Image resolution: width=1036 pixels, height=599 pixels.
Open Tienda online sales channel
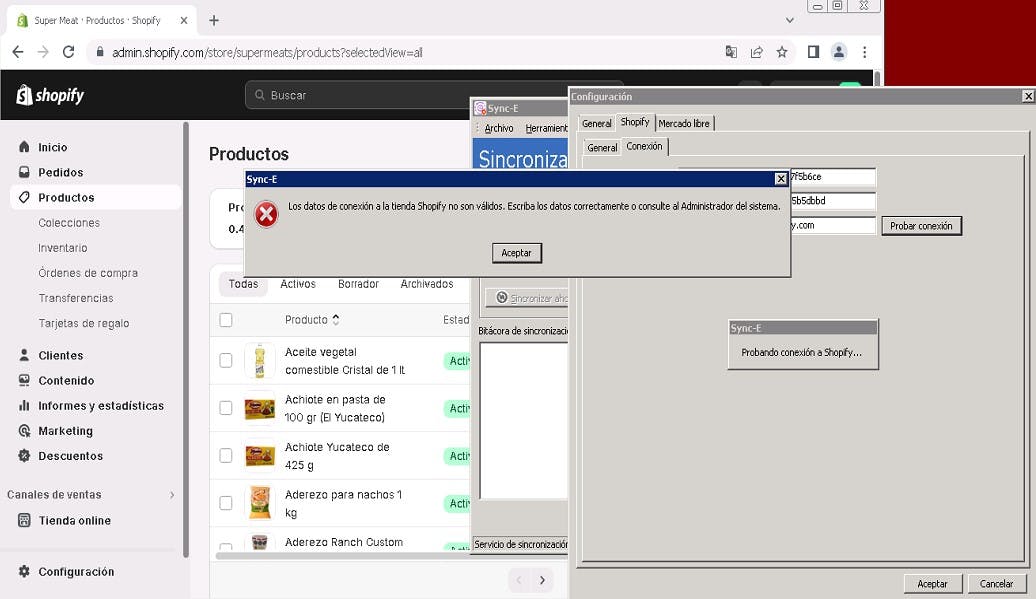[x=74, y=520]
